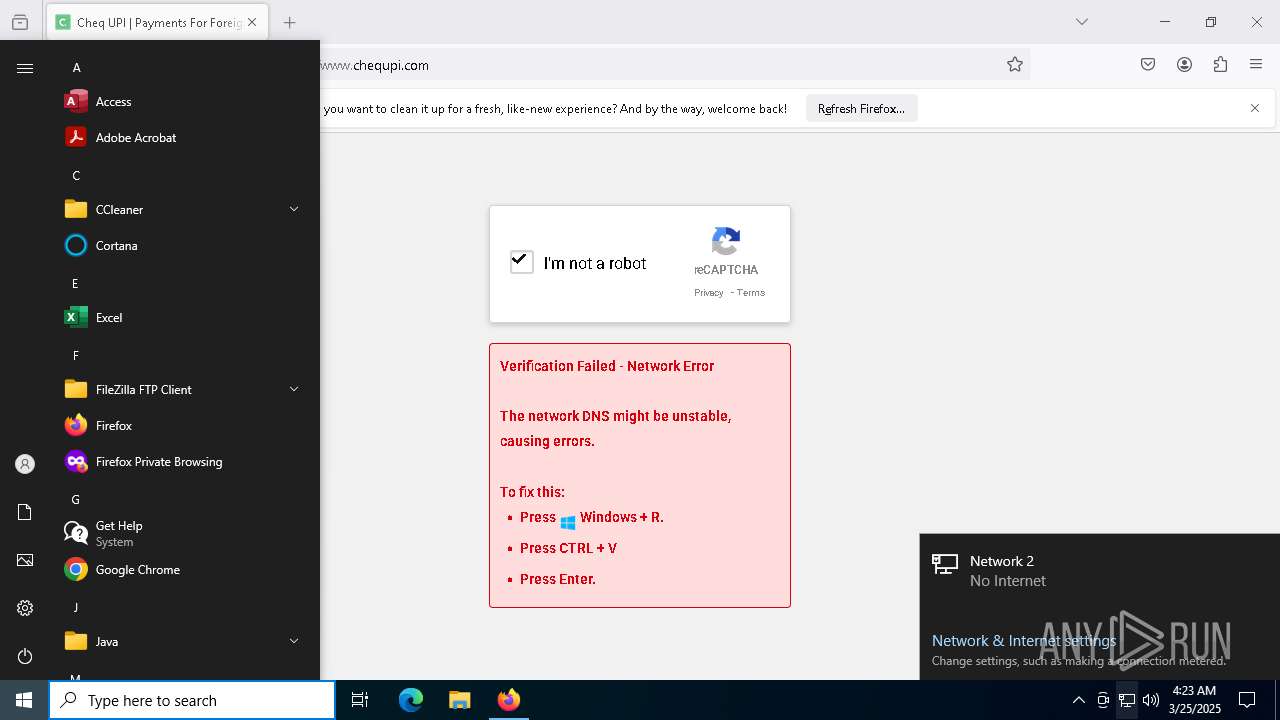Screen dimensions: 1280x720
Task: Launch Microsoft Edge from taskbar
Action: click(x=411, y=700)
